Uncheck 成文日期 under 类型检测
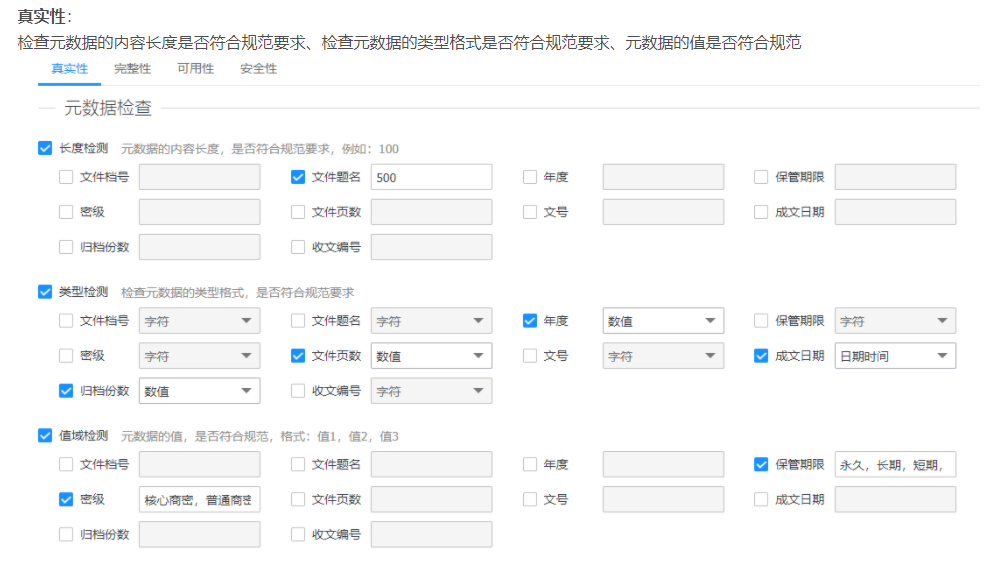The image size is (985, 570). 761,356
